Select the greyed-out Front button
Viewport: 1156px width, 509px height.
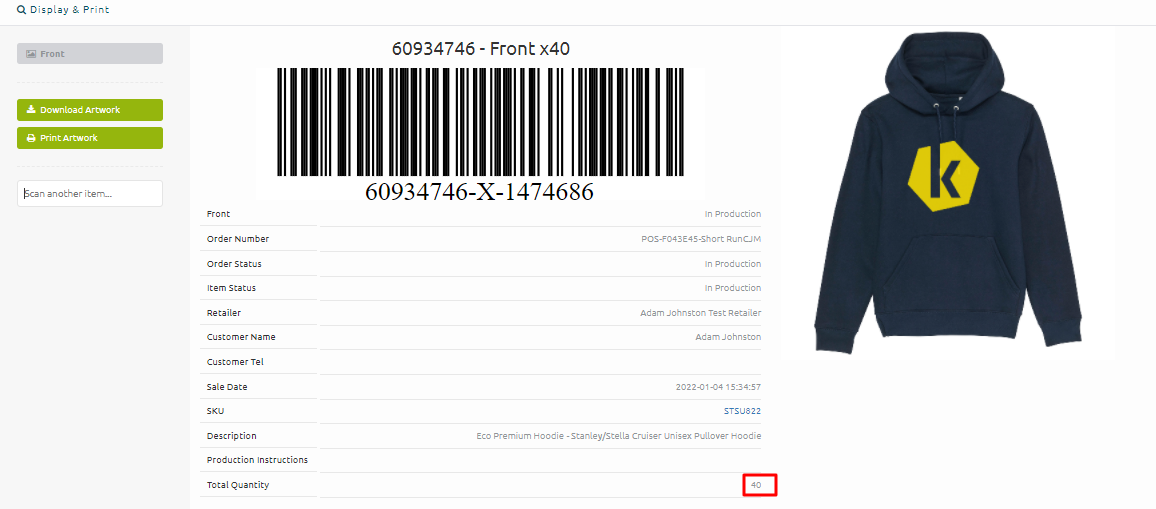tap(90, 54)
